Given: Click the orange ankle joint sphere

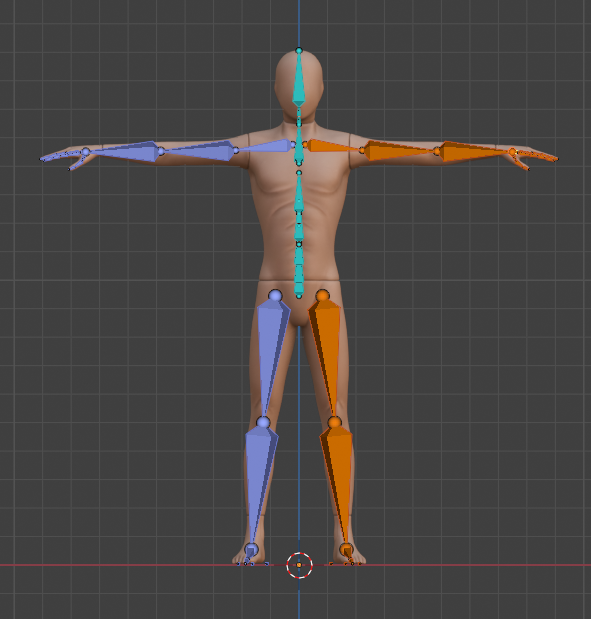Looking at the screenshot, I should pos(346,549).
